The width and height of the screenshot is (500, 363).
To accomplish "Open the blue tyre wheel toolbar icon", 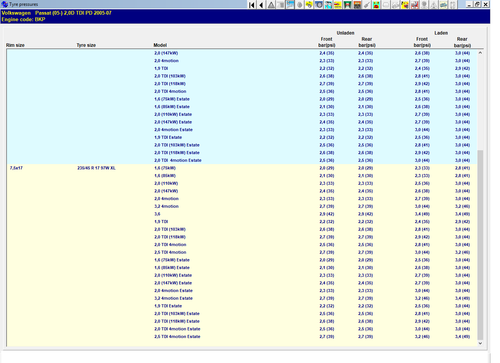I will point(319,5).
